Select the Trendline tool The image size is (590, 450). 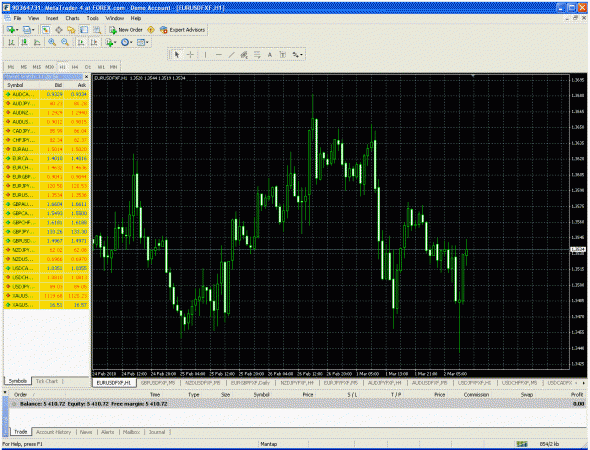click(231, 55)
